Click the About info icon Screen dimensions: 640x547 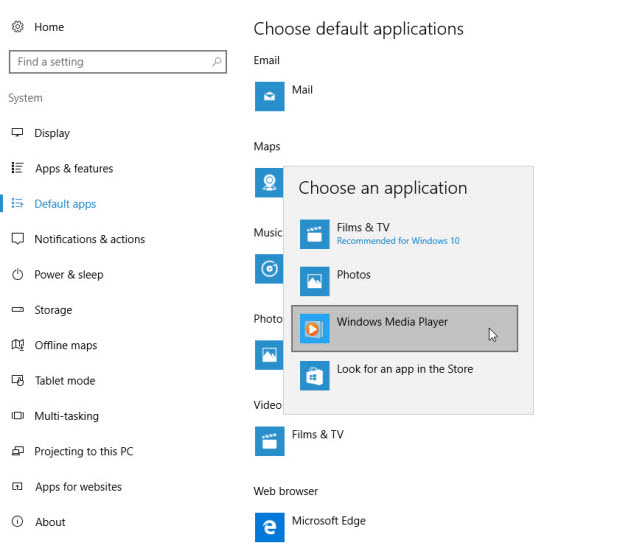pyautogui.click(x=18, y=521)
